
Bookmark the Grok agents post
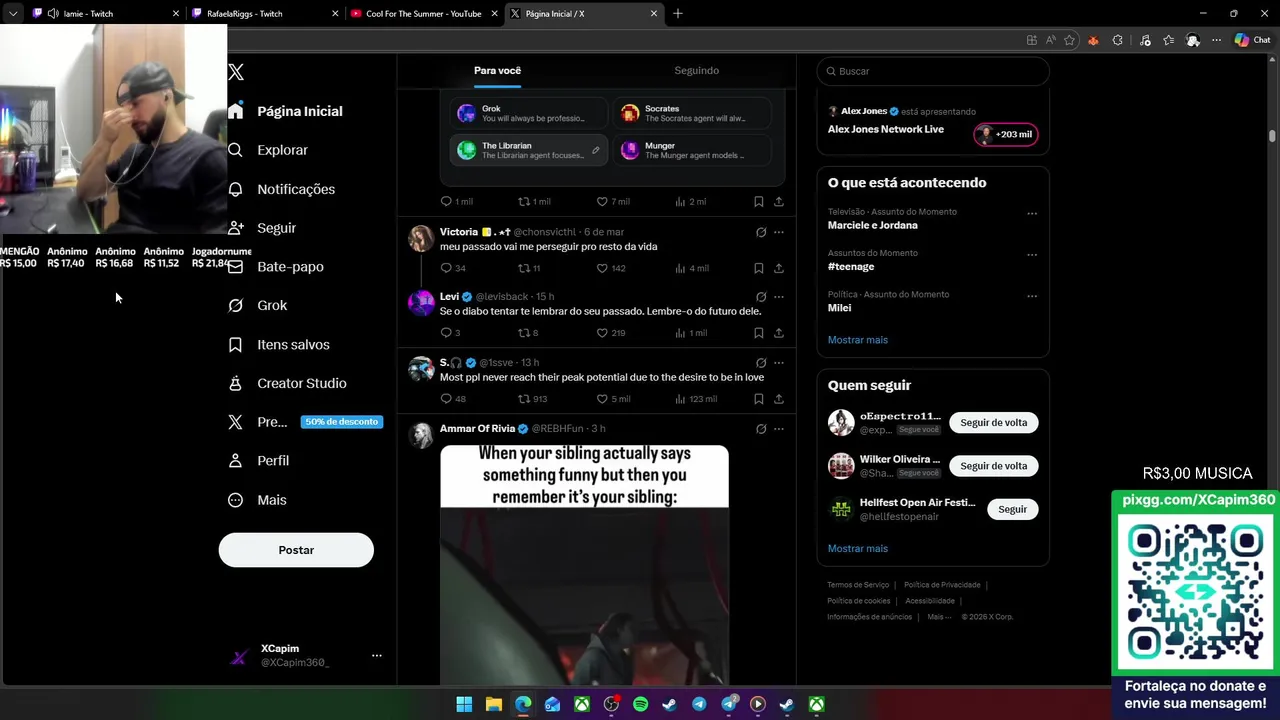(759, 201)
